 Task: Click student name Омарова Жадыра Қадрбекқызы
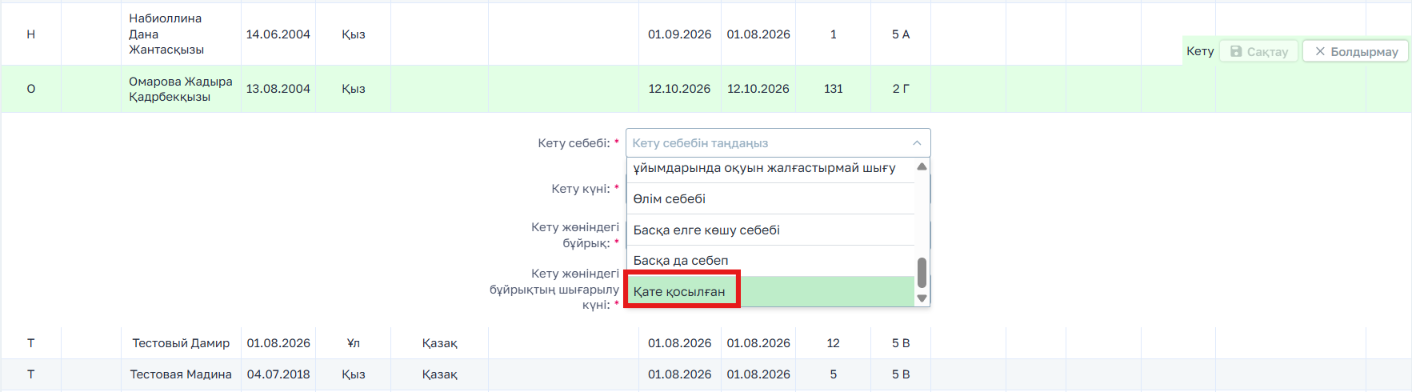pyautogui.click(x=180, y=89)
